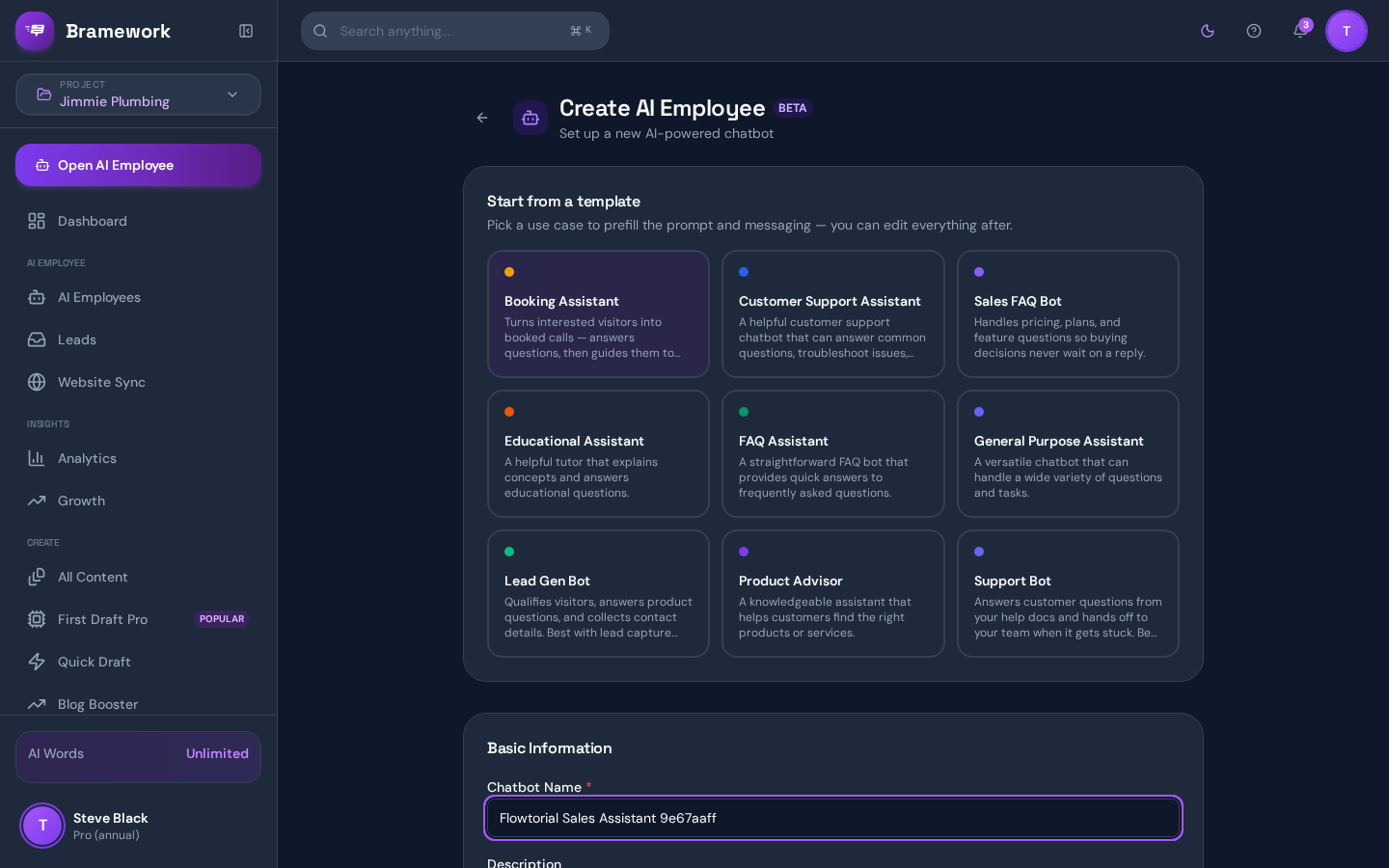This screenshot has height=868, width=1389.
Task: Pick the Lead Gen Bot template
Action: point(598,593)
